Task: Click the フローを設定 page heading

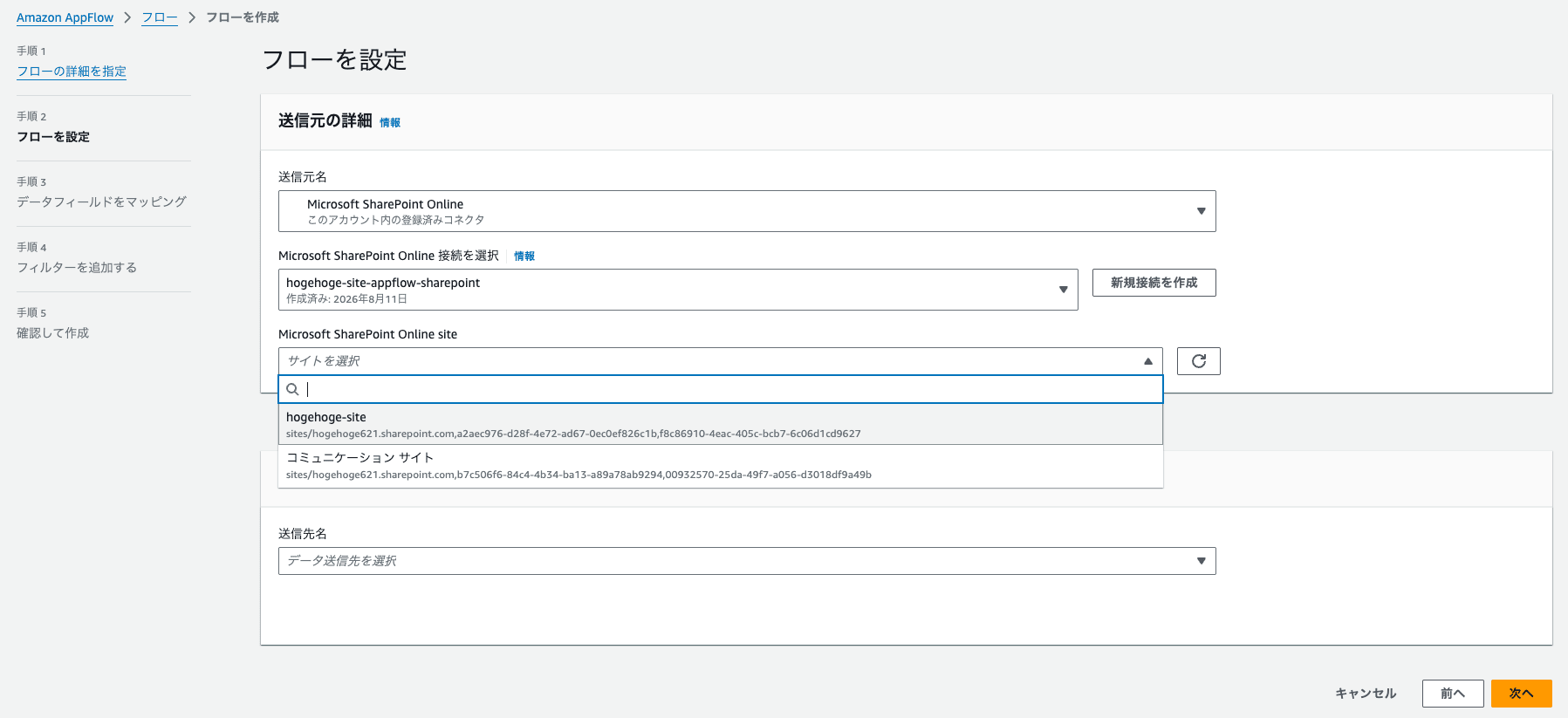Action: point(334,59)
